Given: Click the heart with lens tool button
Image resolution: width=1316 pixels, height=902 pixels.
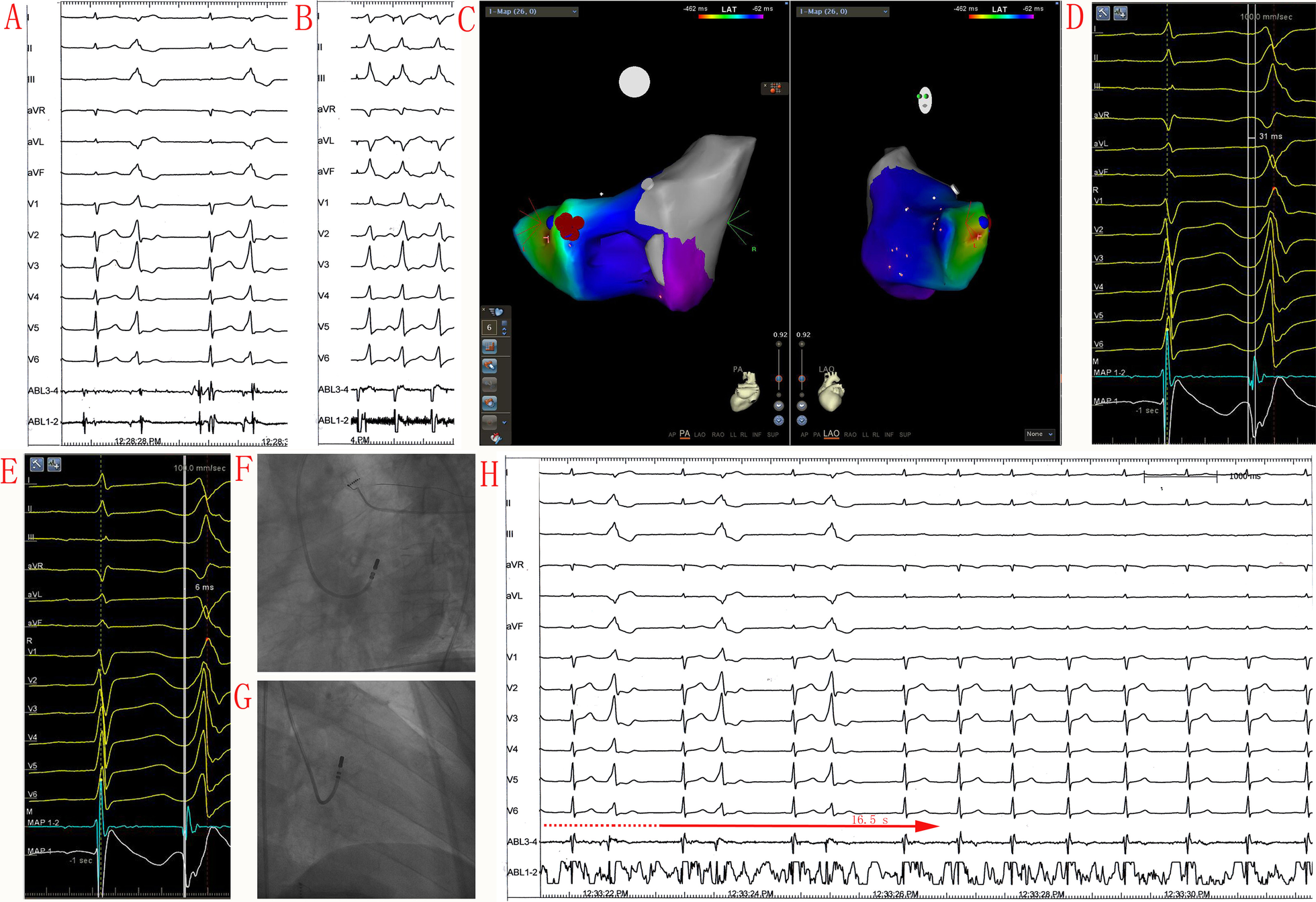Looking at the screenshot, I should pyautogui.click(x=489, y=403).
